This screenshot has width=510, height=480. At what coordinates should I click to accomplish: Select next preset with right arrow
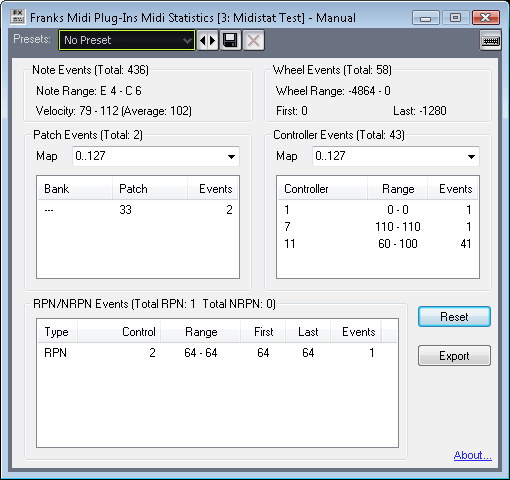click(213, 40)
